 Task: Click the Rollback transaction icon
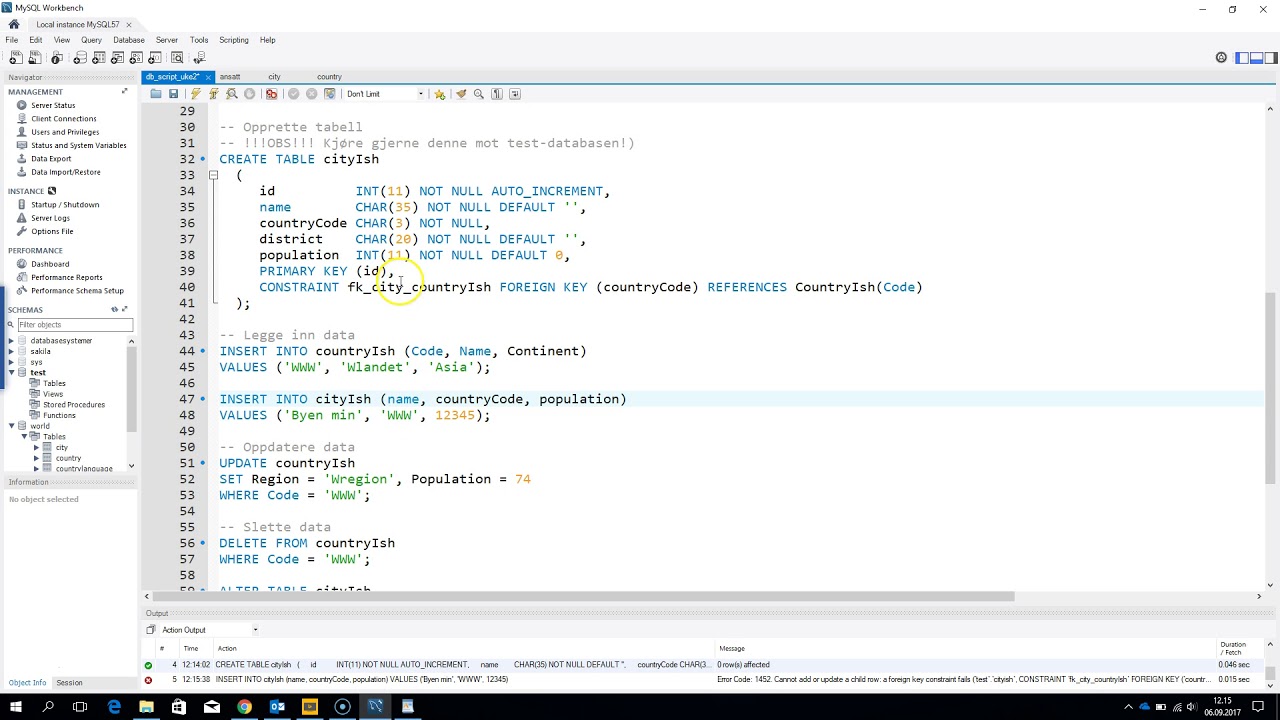click(312, 94)
